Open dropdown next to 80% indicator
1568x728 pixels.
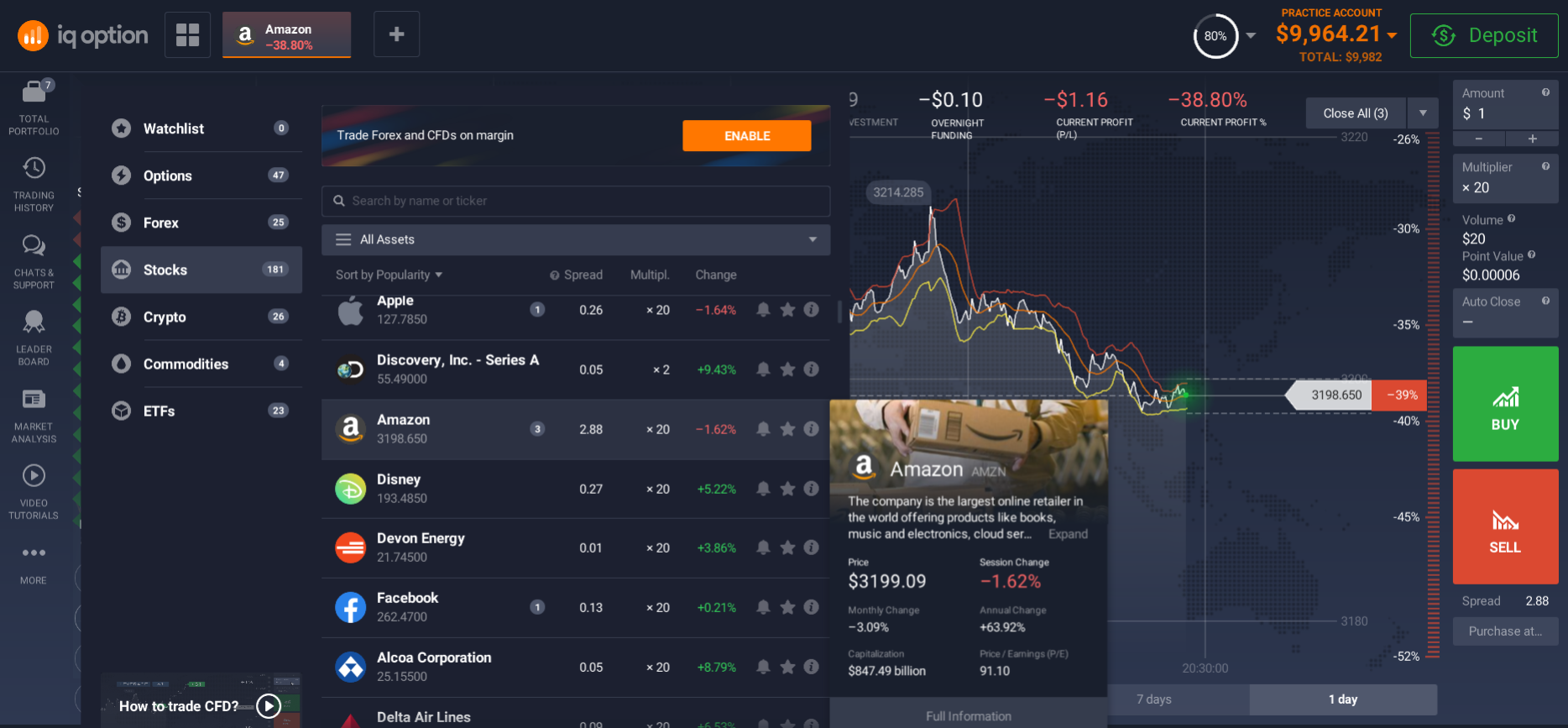click(1251, 35)
